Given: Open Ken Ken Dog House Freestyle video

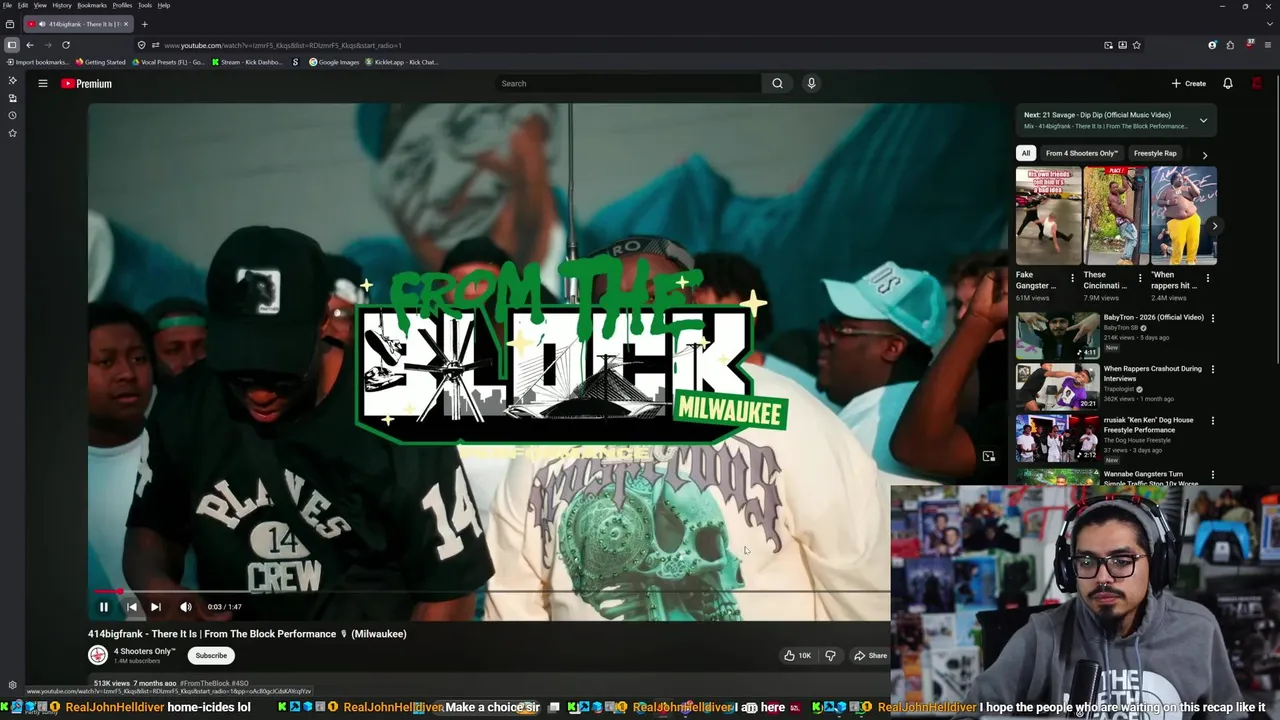Looking at the screenshot, I should [1150, 425].
